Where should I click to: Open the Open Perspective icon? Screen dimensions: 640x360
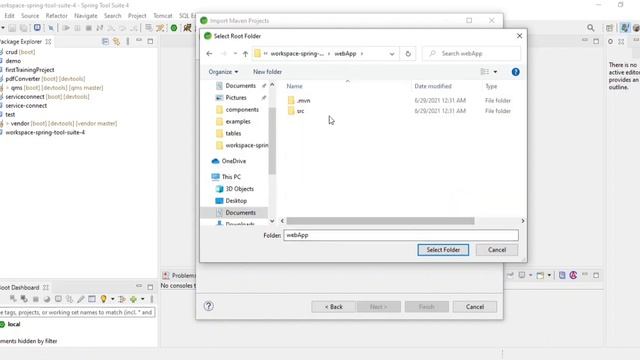click(x=609, y=28)
